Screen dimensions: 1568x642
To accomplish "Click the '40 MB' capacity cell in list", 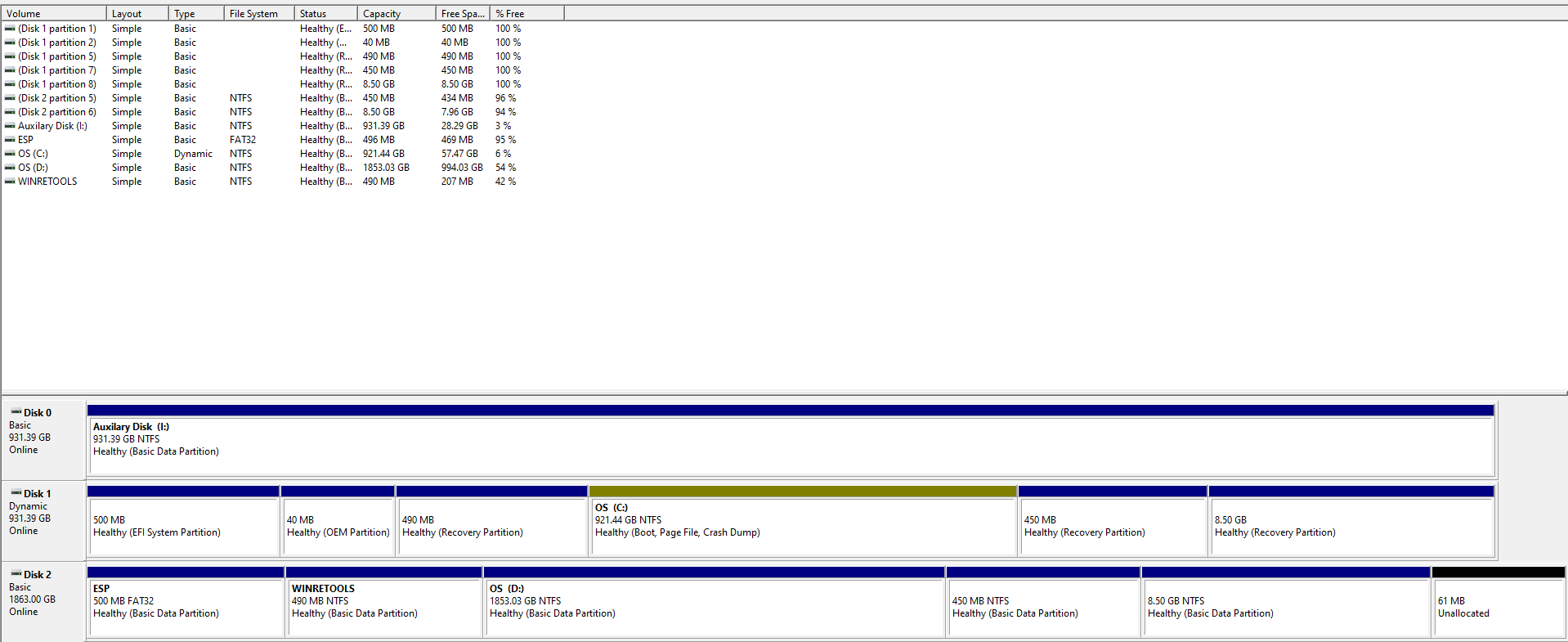I will 376,43.
